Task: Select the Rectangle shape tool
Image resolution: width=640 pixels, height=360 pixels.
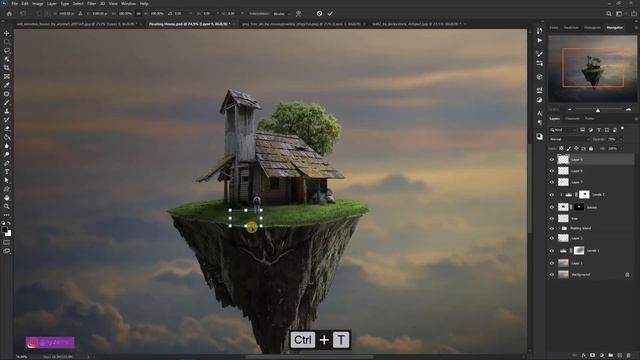Action: pos(7,189)
